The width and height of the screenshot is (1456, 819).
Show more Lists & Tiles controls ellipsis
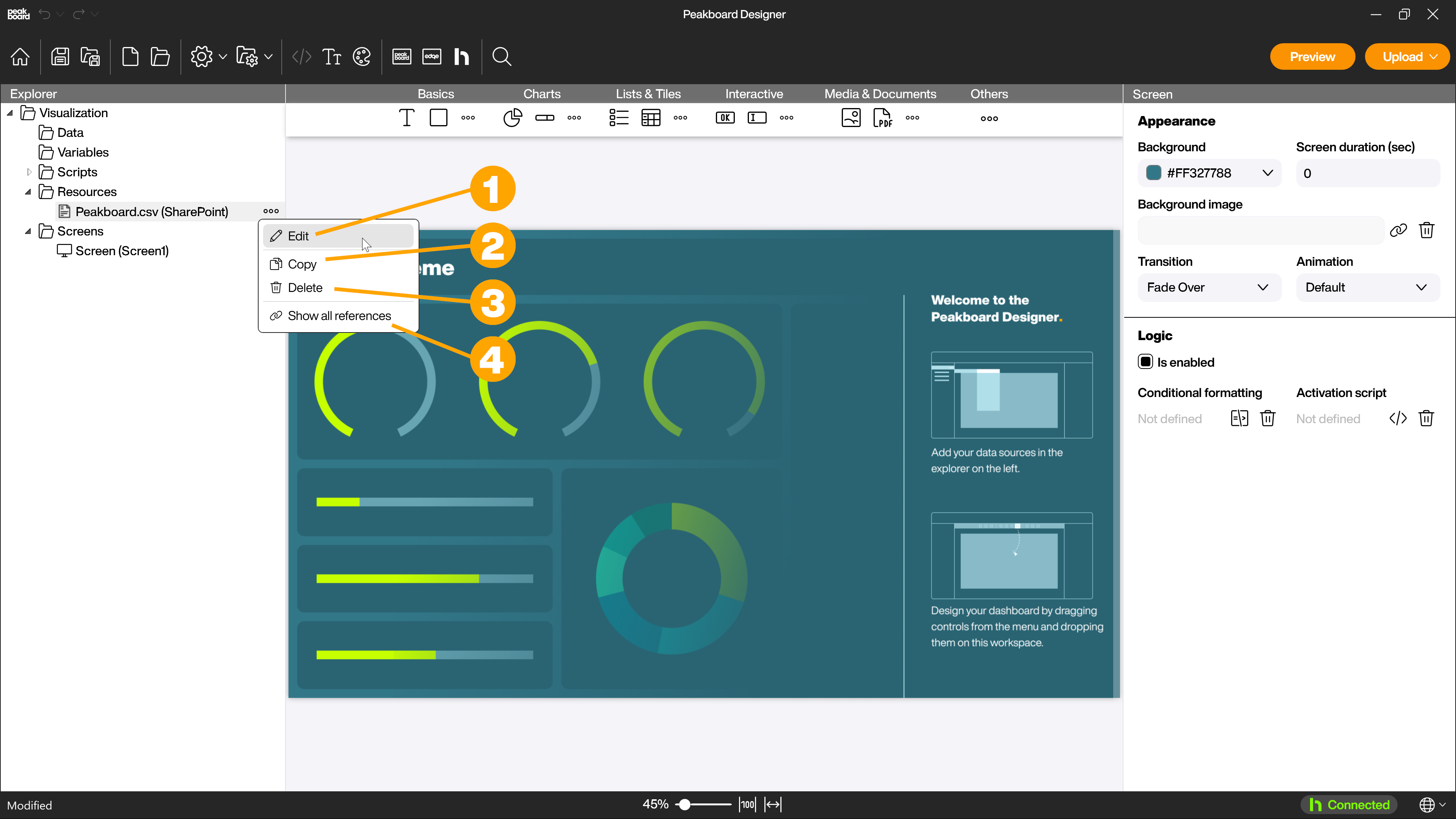click(x=681, y=118)
